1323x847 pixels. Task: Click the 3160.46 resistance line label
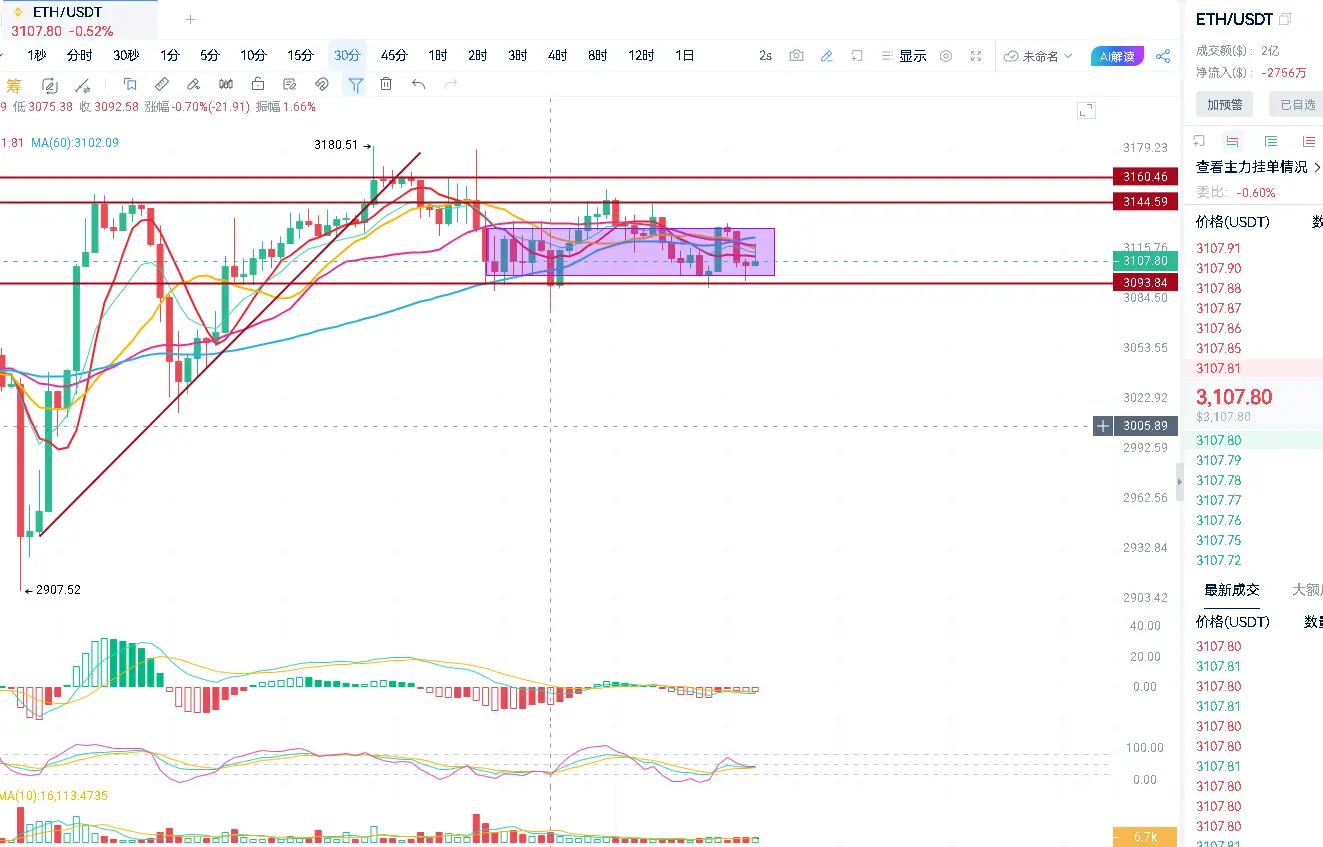1145,177
